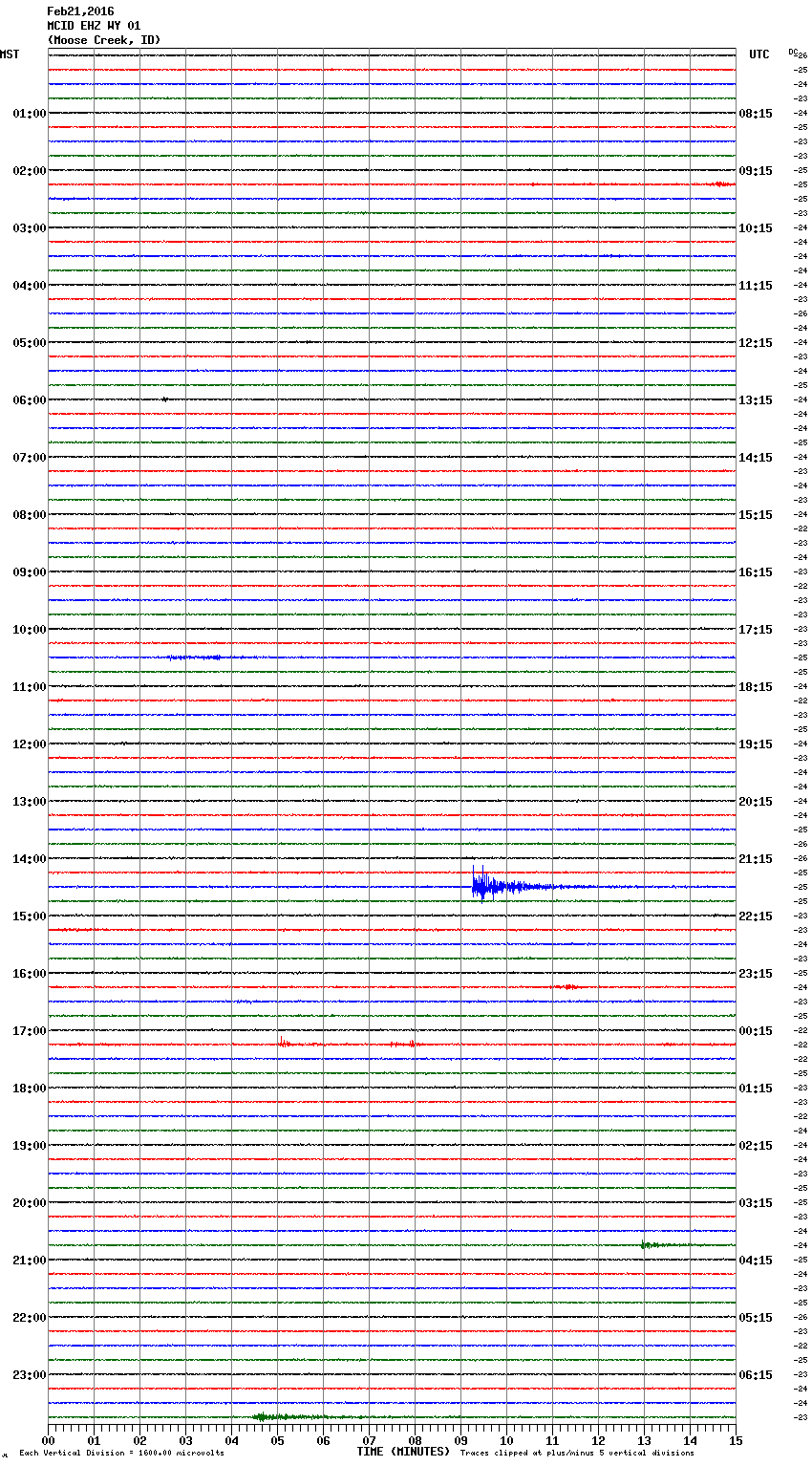Select the 12:00 MST time label
812x1466 pixels.
30,744
